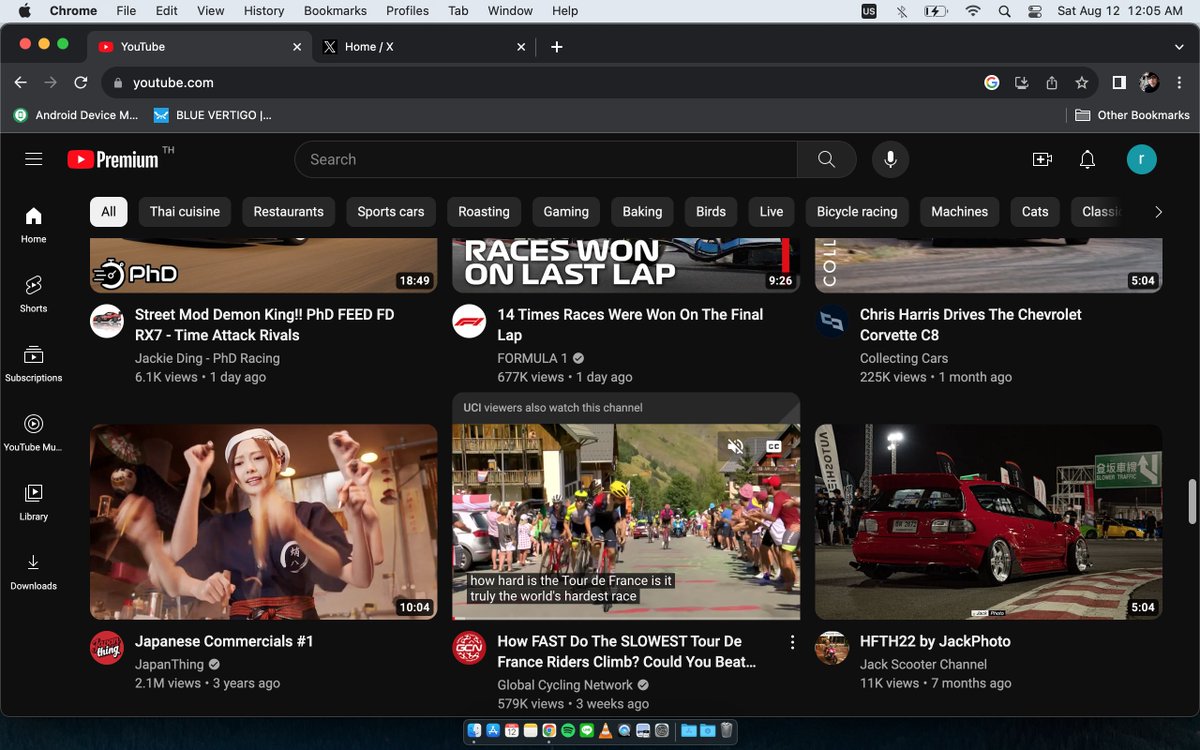Start voice search with microphone
This screenshot has height=750, width=1200.
click(890, 159)
